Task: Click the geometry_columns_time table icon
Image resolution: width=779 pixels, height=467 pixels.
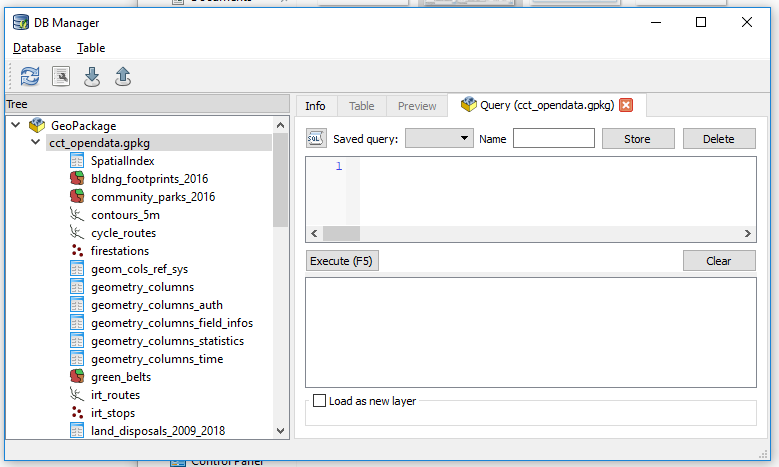Action: (77, 359)
